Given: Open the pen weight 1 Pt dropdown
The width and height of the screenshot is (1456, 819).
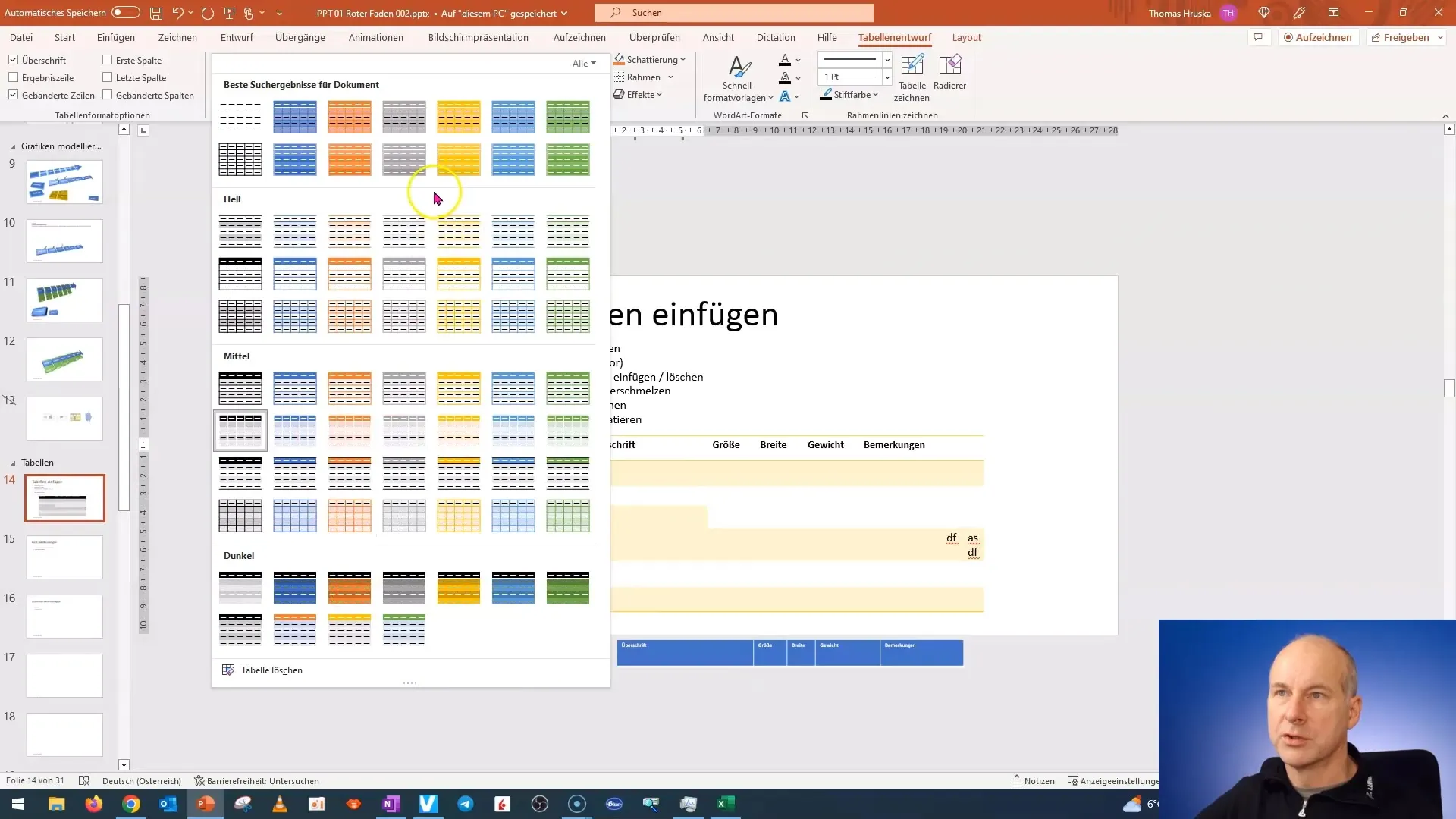Looking at the screenshot, I should (x=887, y=77).
